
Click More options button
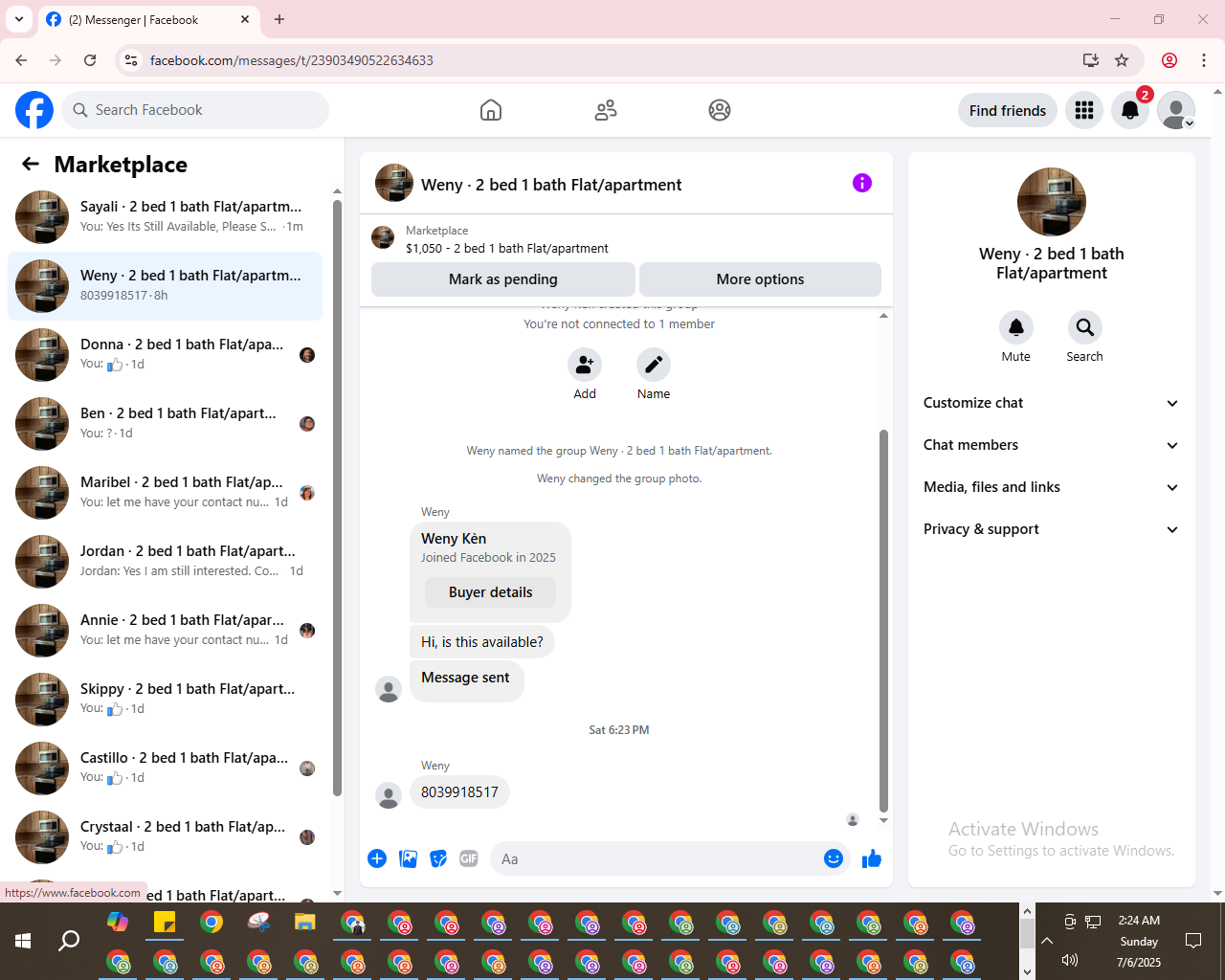(x=760, y=279)
